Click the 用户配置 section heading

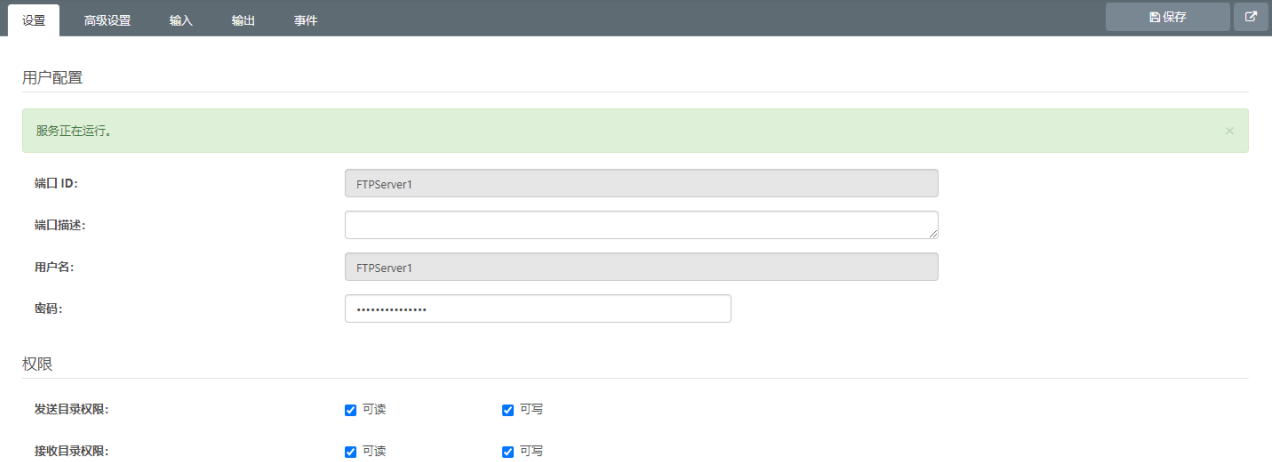pos(52,77)
